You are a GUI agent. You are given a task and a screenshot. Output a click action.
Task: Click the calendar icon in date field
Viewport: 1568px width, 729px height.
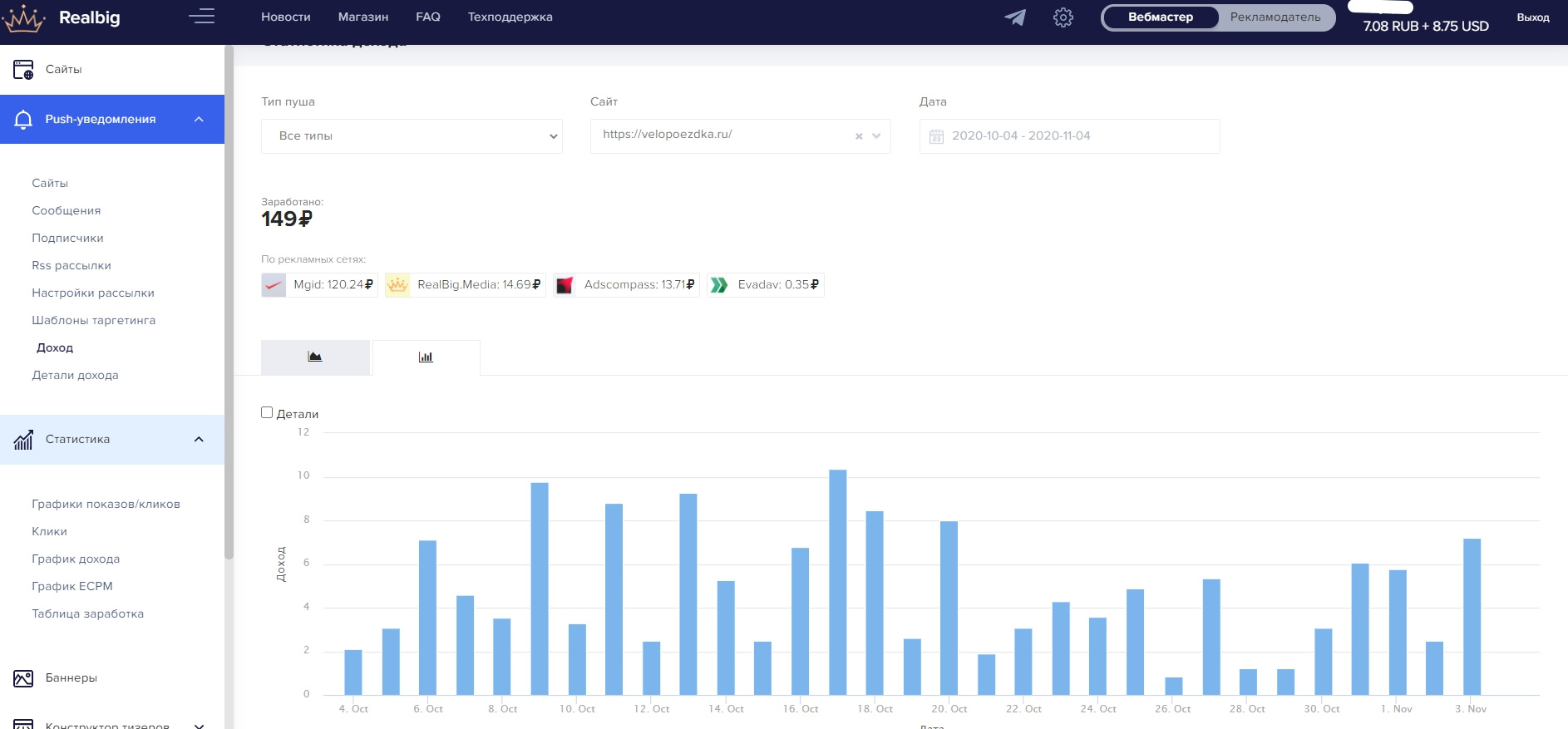[936, 136]
